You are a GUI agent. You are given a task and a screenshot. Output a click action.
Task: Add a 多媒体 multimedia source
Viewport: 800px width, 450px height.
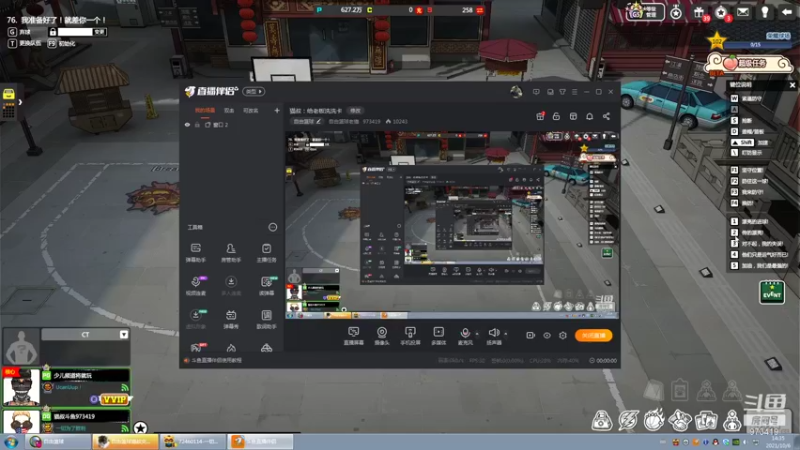pos(439,336)
